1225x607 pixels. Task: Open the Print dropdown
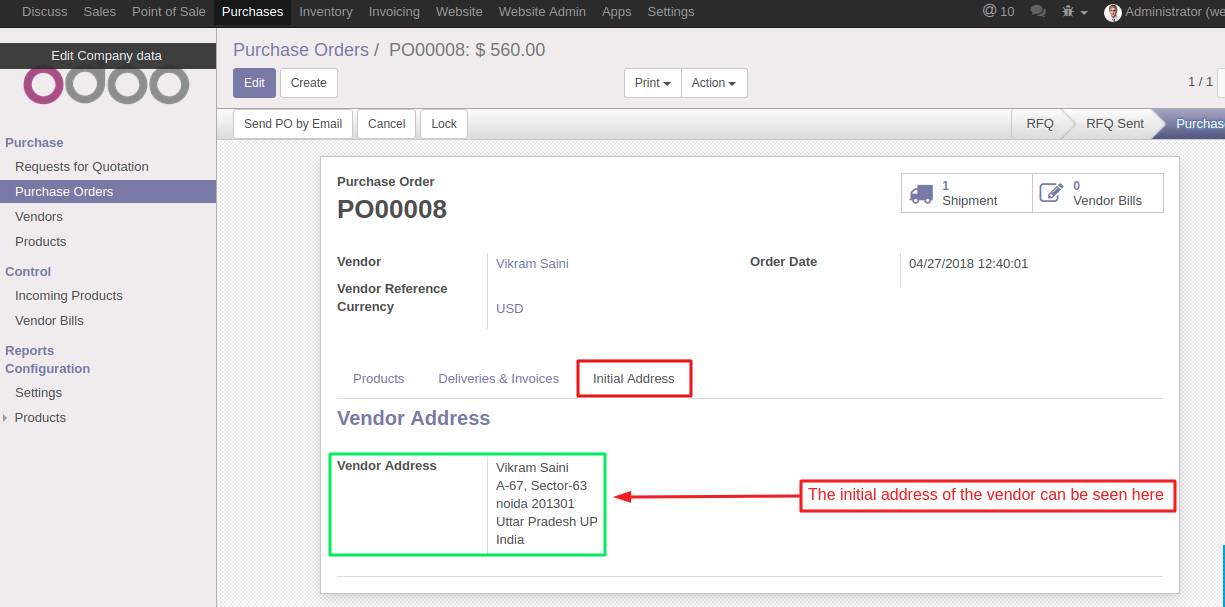(652, 83)
